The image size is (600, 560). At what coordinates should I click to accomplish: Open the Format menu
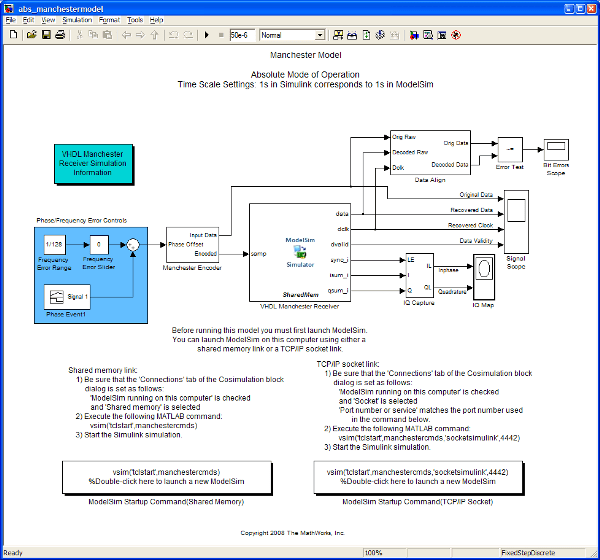pos(109,20)
